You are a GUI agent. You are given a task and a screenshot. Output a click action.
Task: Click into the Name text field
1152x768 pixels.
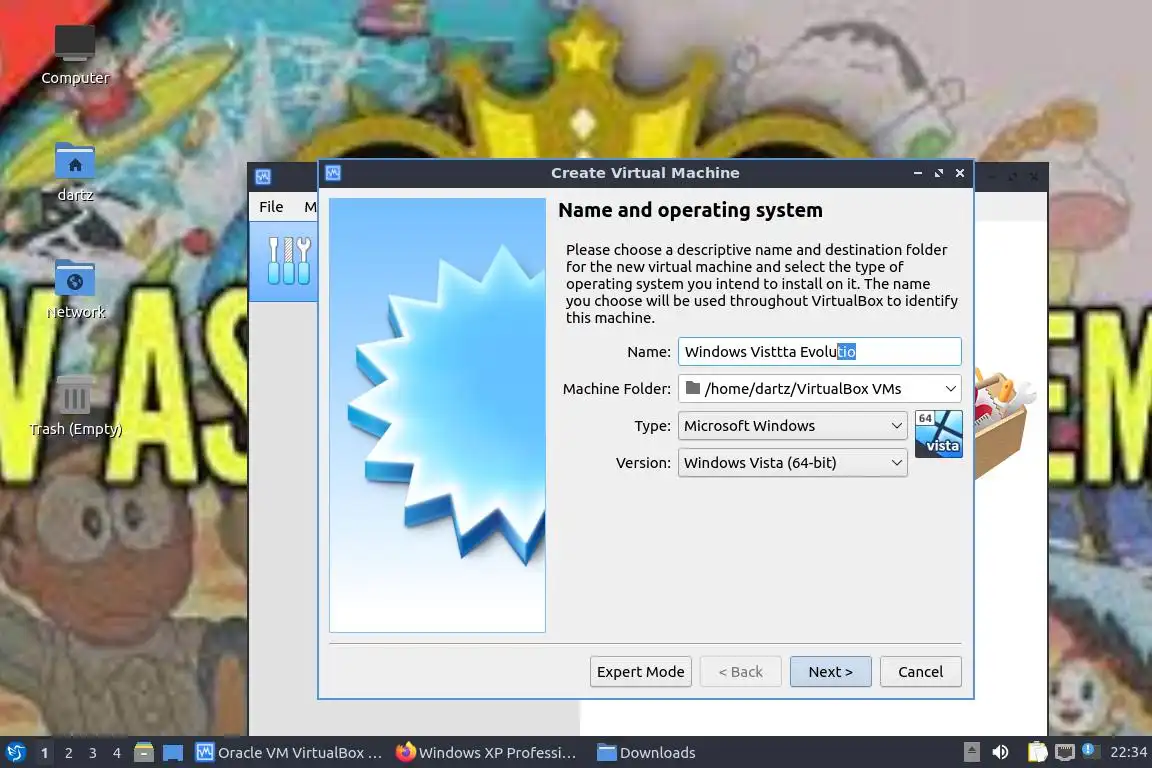(819, 351)
